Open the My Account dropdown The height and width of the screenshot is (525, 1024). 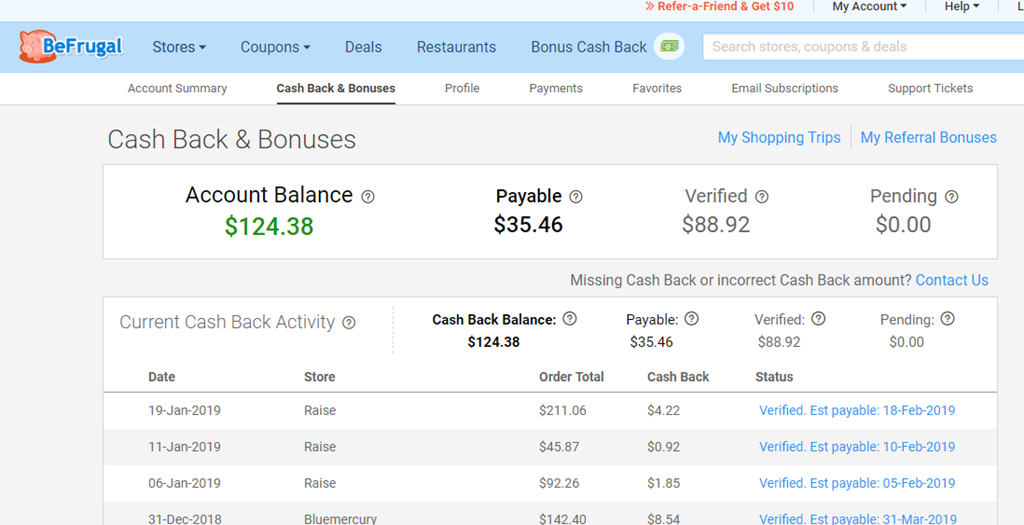point(869,7)
